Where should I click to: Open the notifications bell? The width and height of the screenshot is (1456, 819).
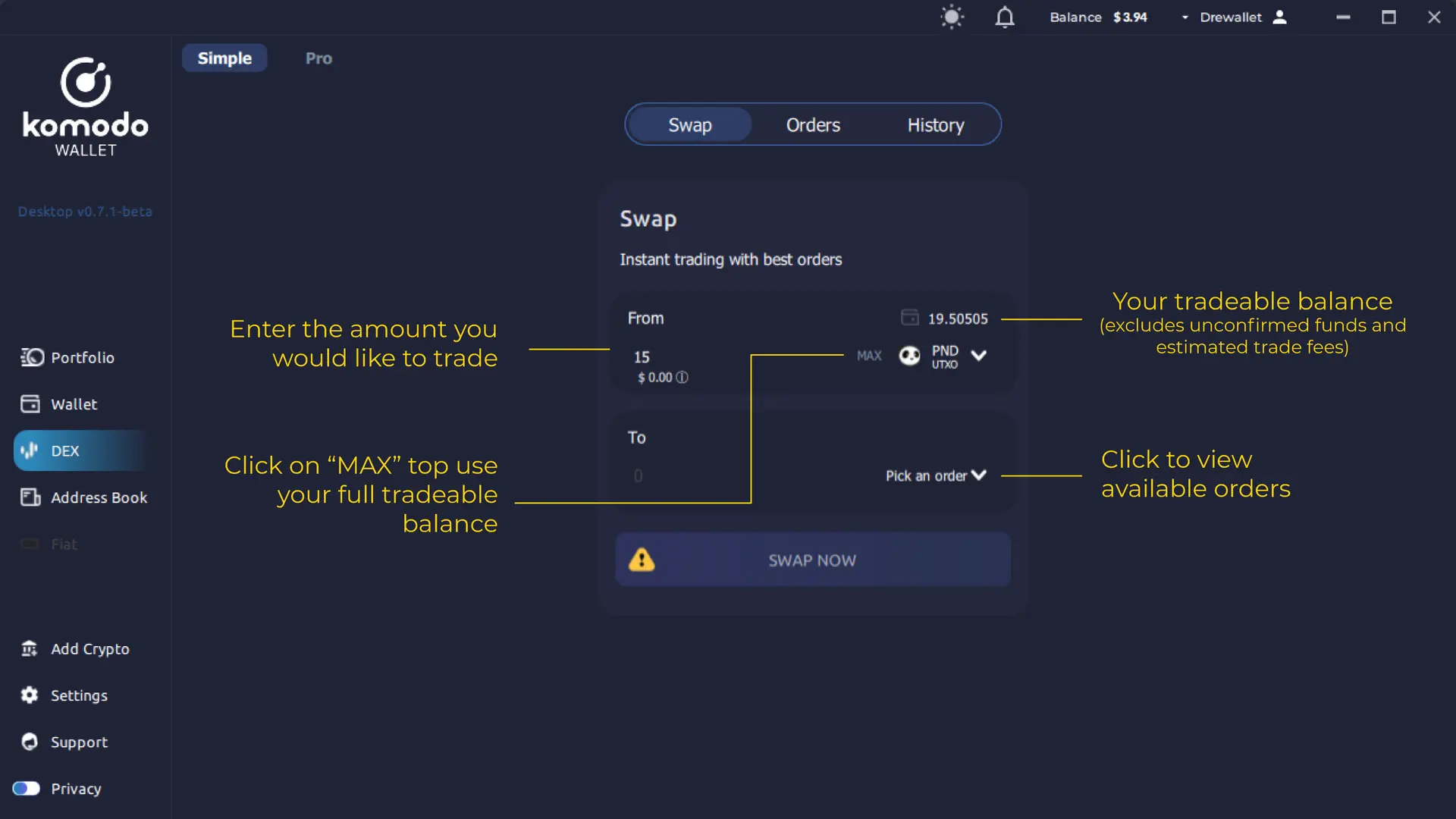(x=1004, y=17)
